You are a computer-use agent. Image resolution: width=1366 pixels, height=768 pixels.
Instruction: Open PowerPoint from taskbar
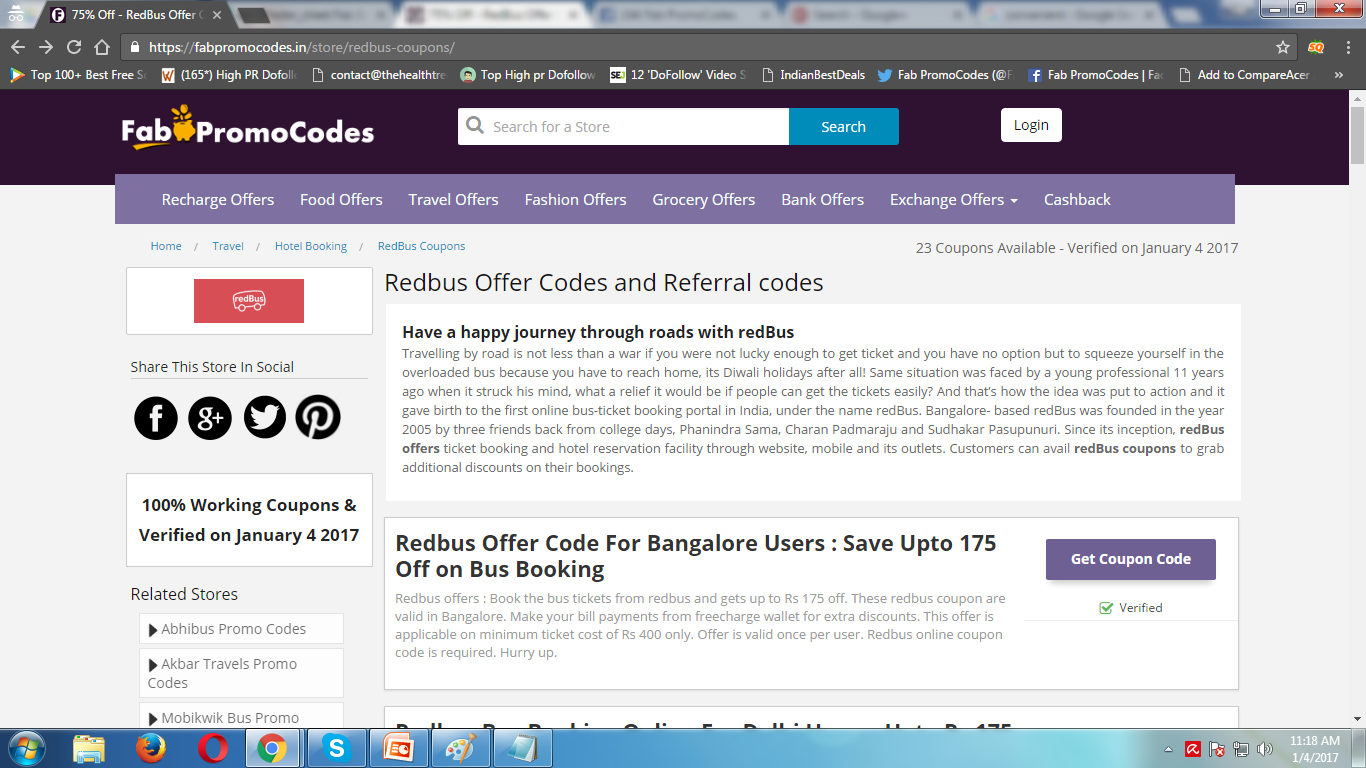pos(399,748)
